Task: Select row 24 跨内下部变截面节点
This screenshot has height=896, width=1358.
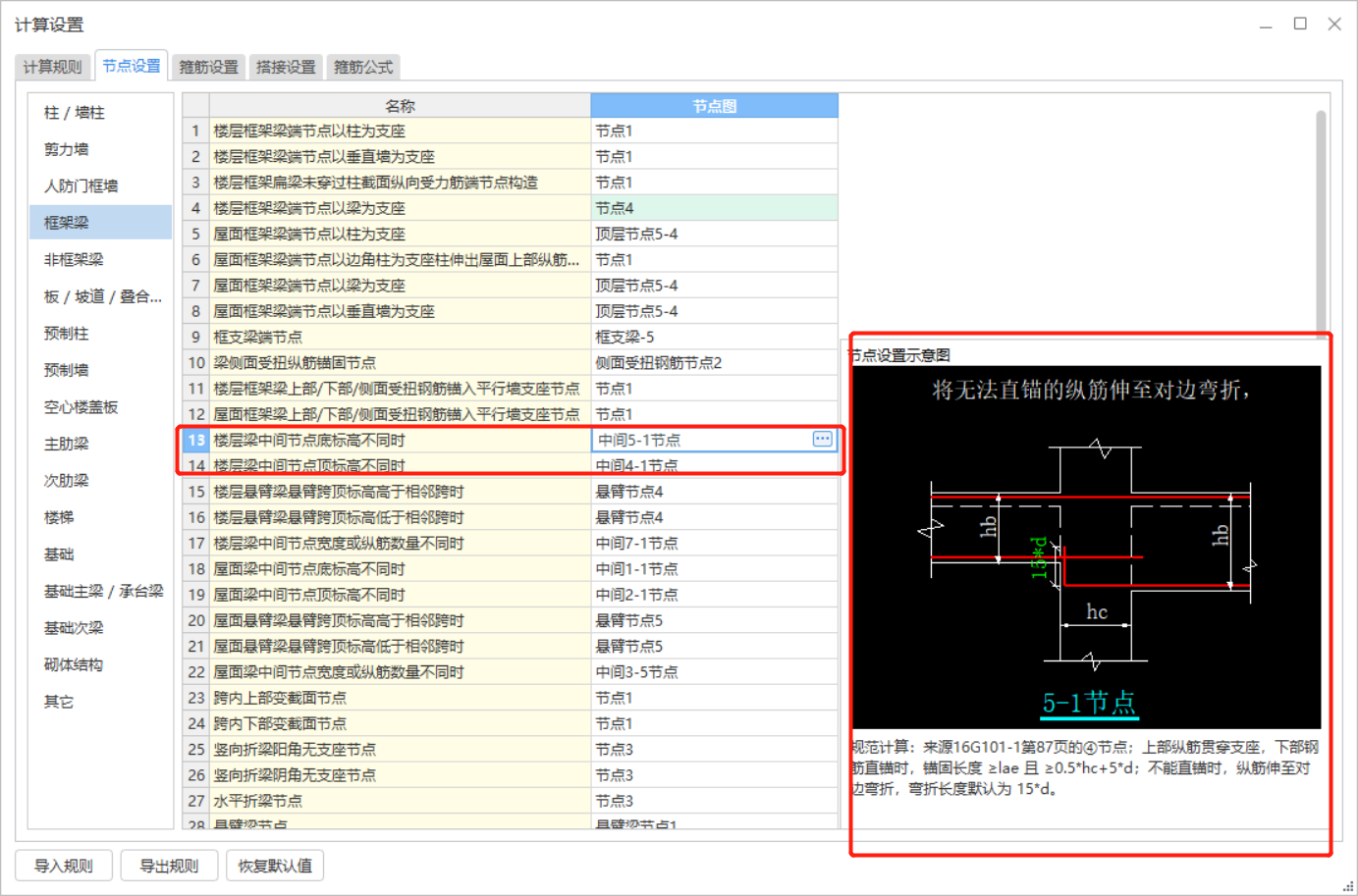Action: [x=400, y=723]
